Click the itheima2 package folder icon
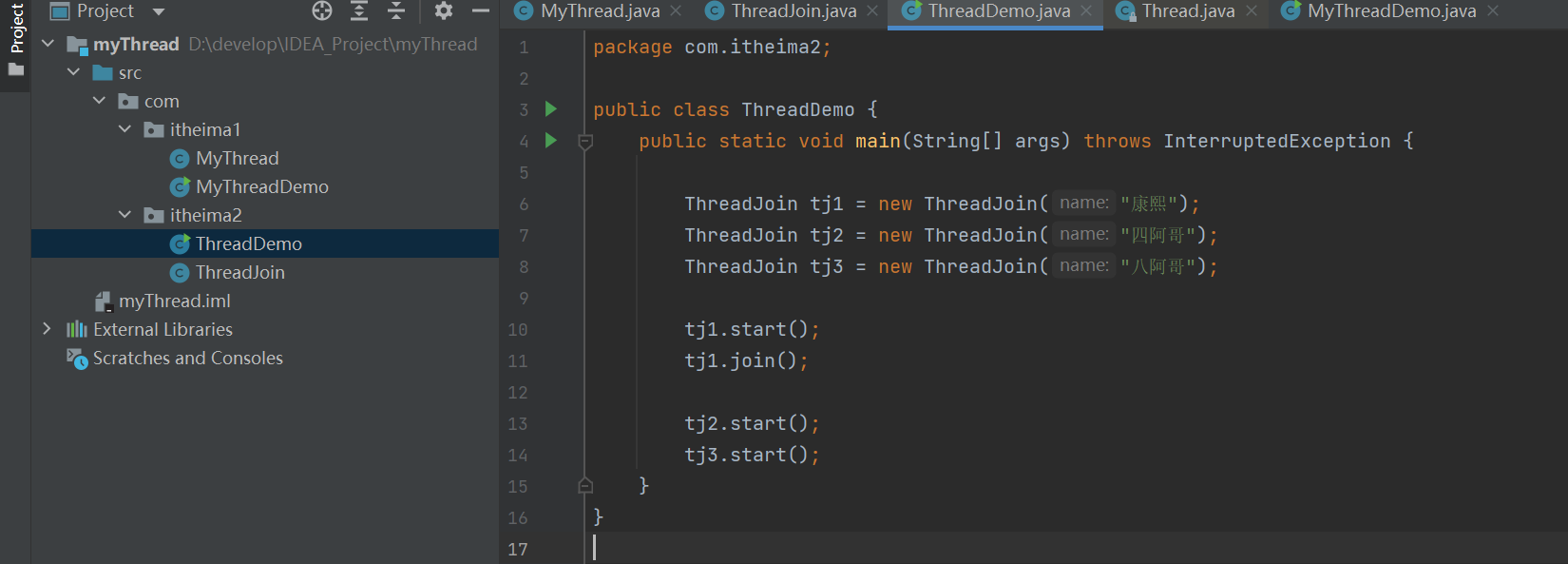Image resolution: width=1568 pixels, height=564 pixels. point(154,215)
